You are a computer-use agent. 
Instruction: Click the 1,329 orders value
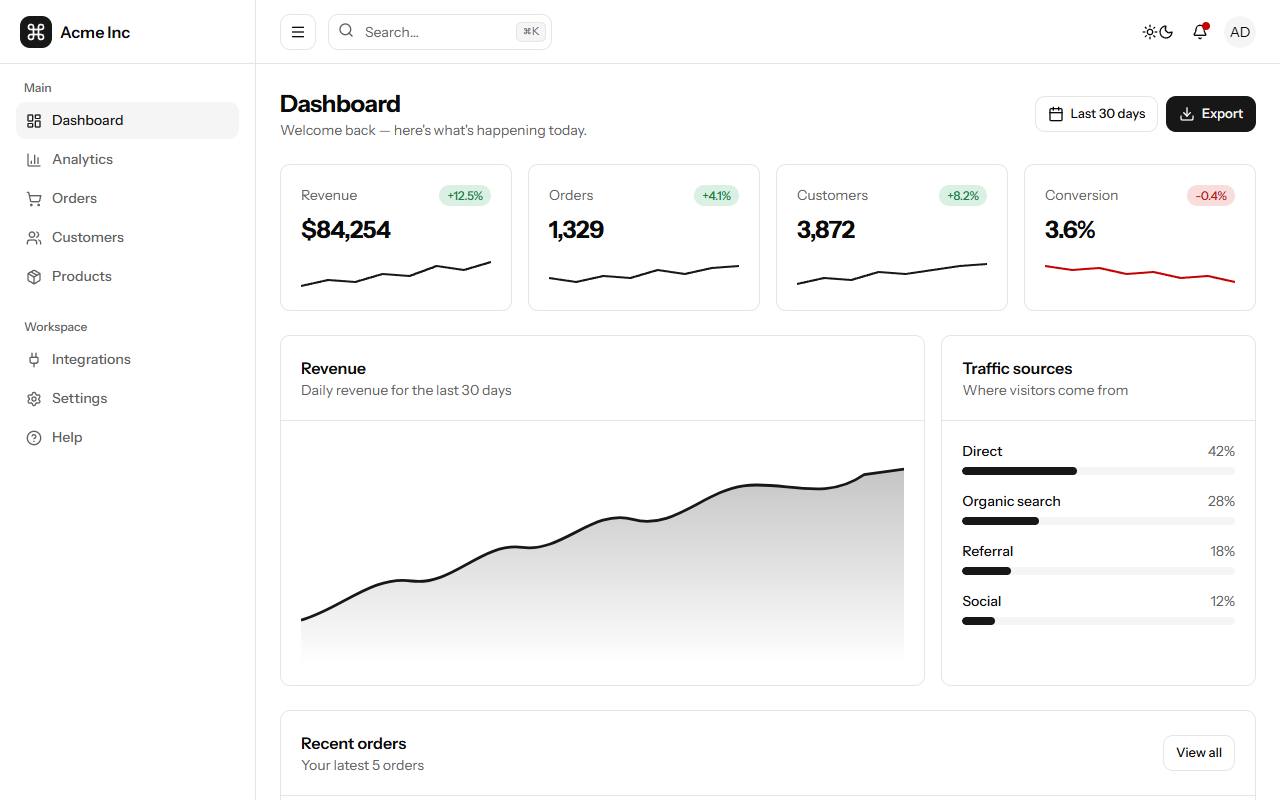(576, 230)
